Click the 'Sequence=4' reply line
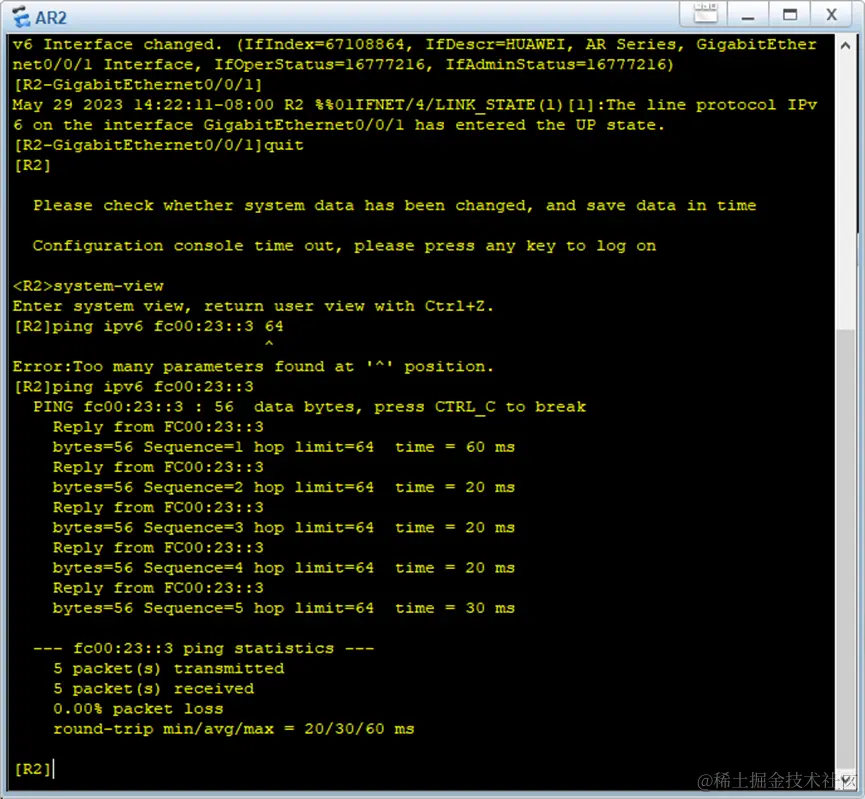 (284, 568)
